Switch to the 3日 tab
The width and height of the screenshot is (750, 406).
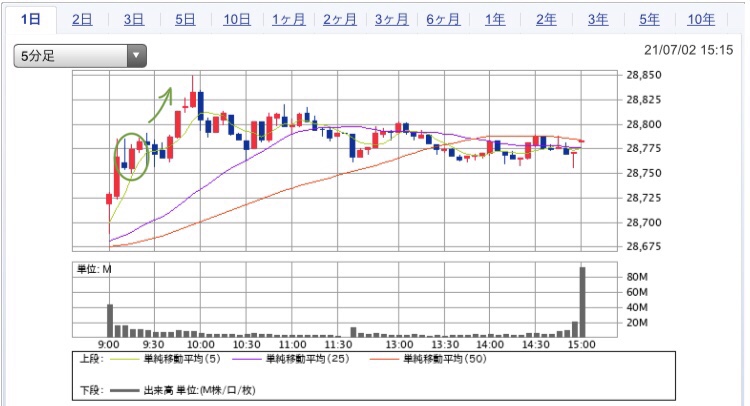[x=133, y=19]
